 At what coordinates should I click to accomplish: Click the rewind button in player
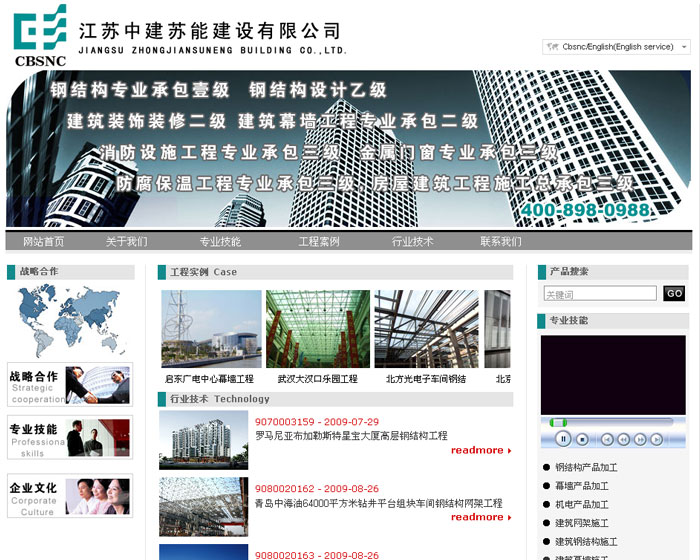(624, 439)
